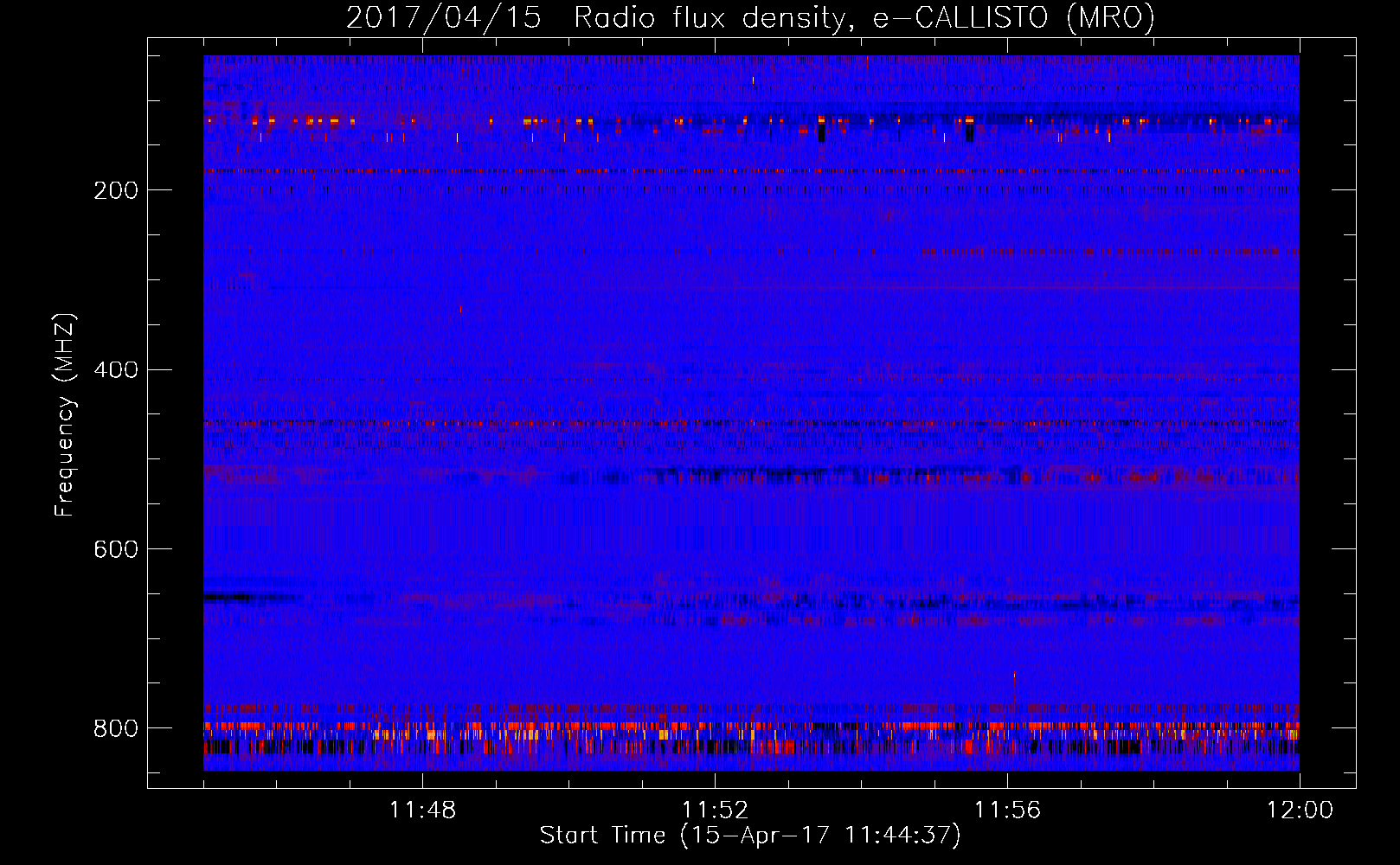Click the 12:00 time tick label
The width and height of the screenshot is (1400, 865).
[x=1300, y=811]
